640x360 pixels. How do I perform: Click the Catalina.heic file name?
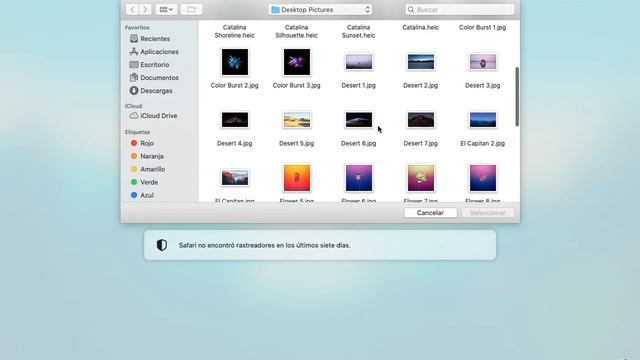click(x=421, y=27)
